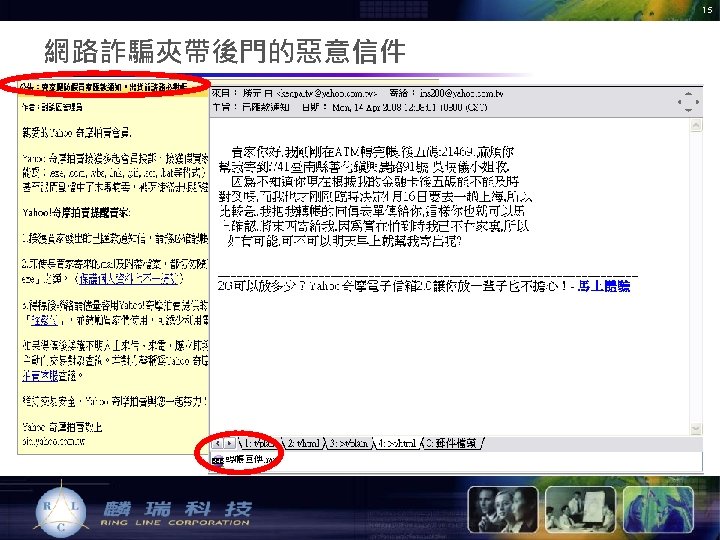Follow the blue bracketed link in point 3
The image size is (720, 540).
(44, 321)
